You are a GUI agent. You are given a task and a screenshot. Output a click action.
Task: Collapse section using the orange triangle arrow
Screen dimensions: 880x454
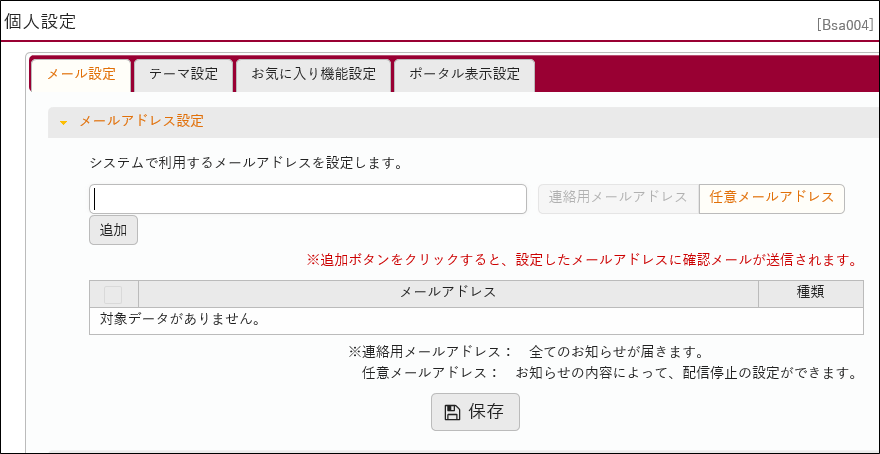63,122
